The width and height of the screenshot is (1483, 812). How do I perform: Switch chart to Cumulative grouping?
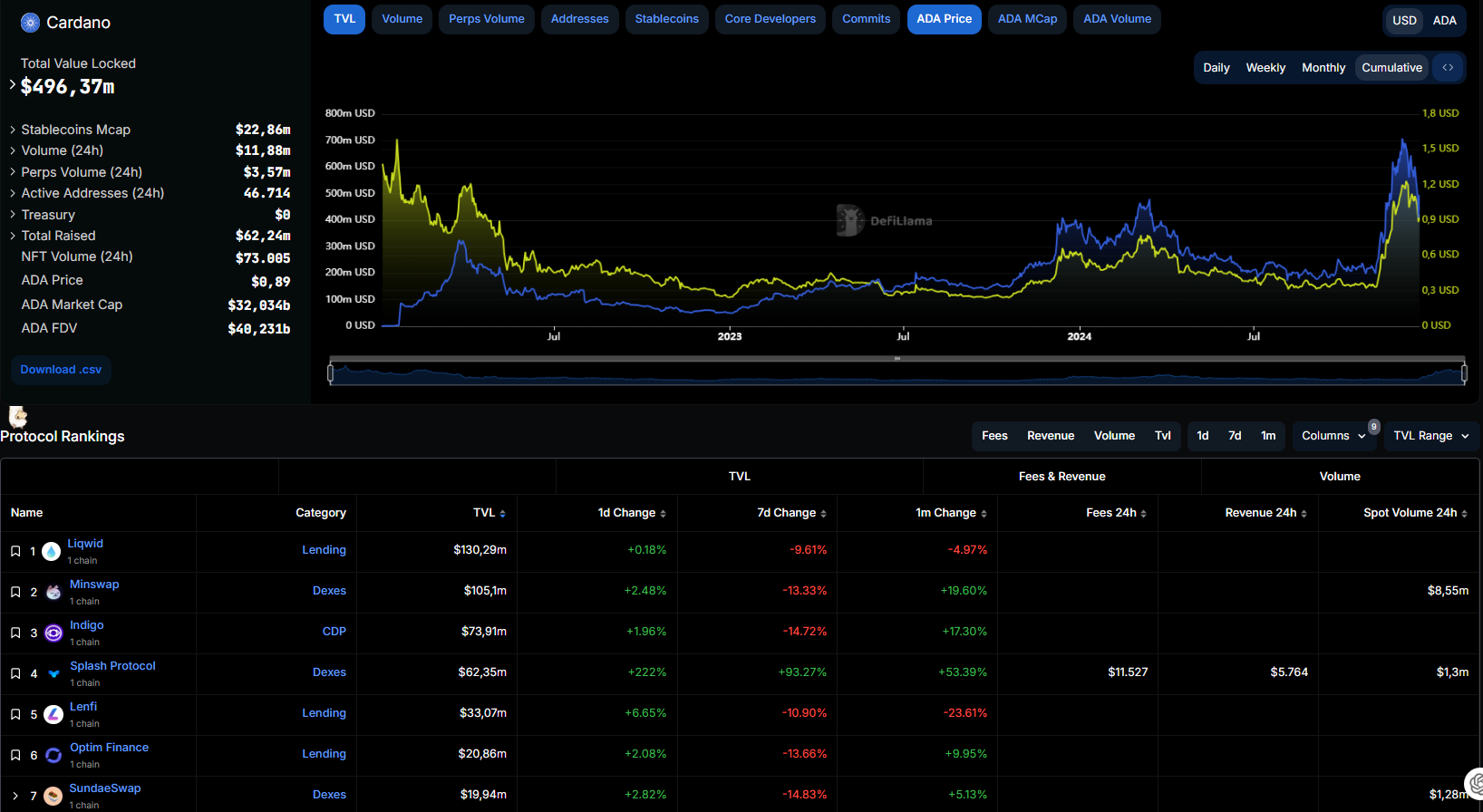coord(1392,68)
